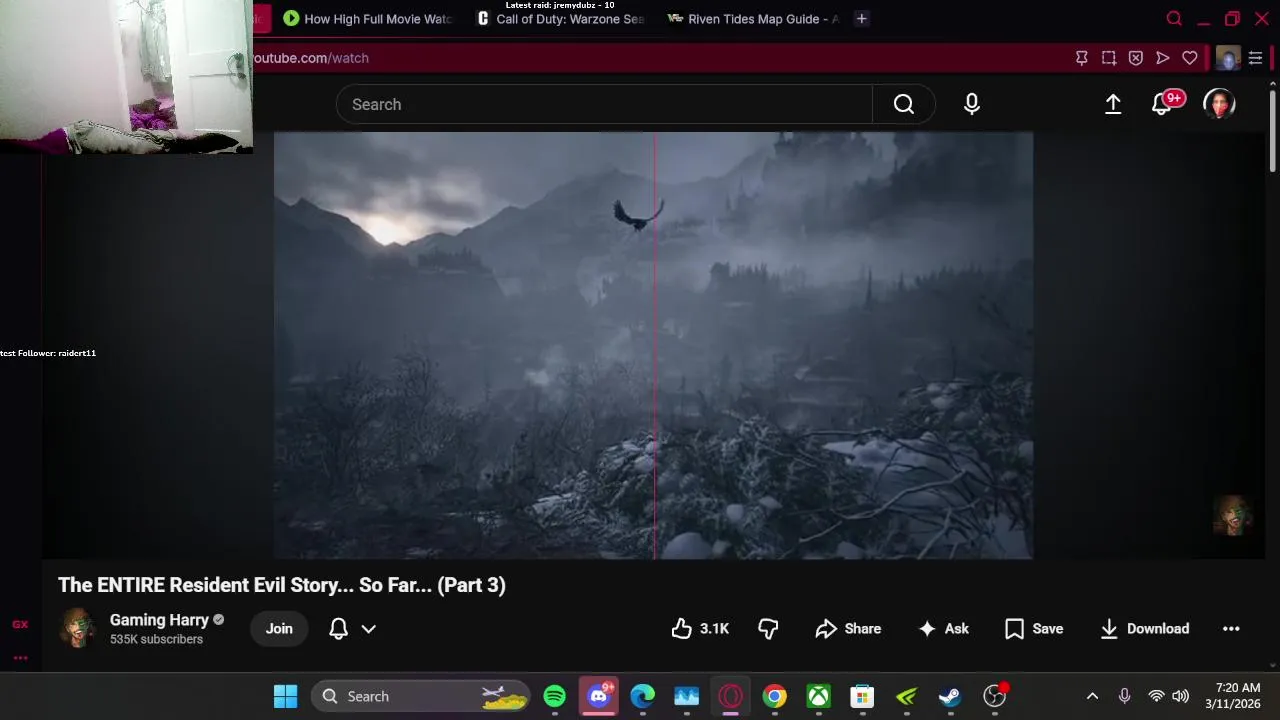Open the taskbar photo viewer app icon

click(x=687, y=696)
